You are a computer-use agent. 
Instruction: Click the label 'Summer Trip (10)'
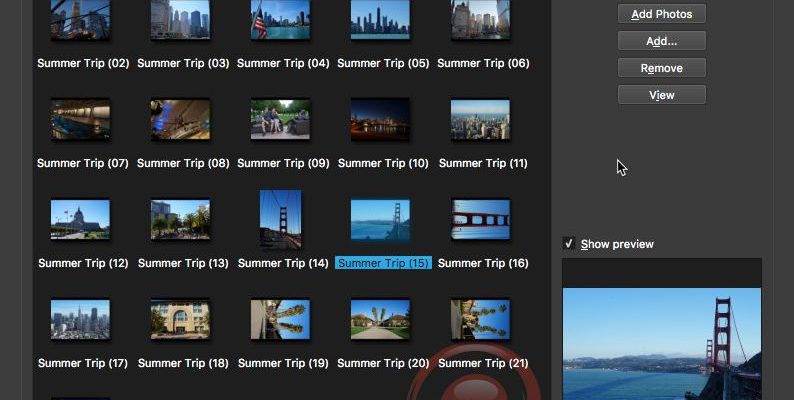tap(383, 163)
